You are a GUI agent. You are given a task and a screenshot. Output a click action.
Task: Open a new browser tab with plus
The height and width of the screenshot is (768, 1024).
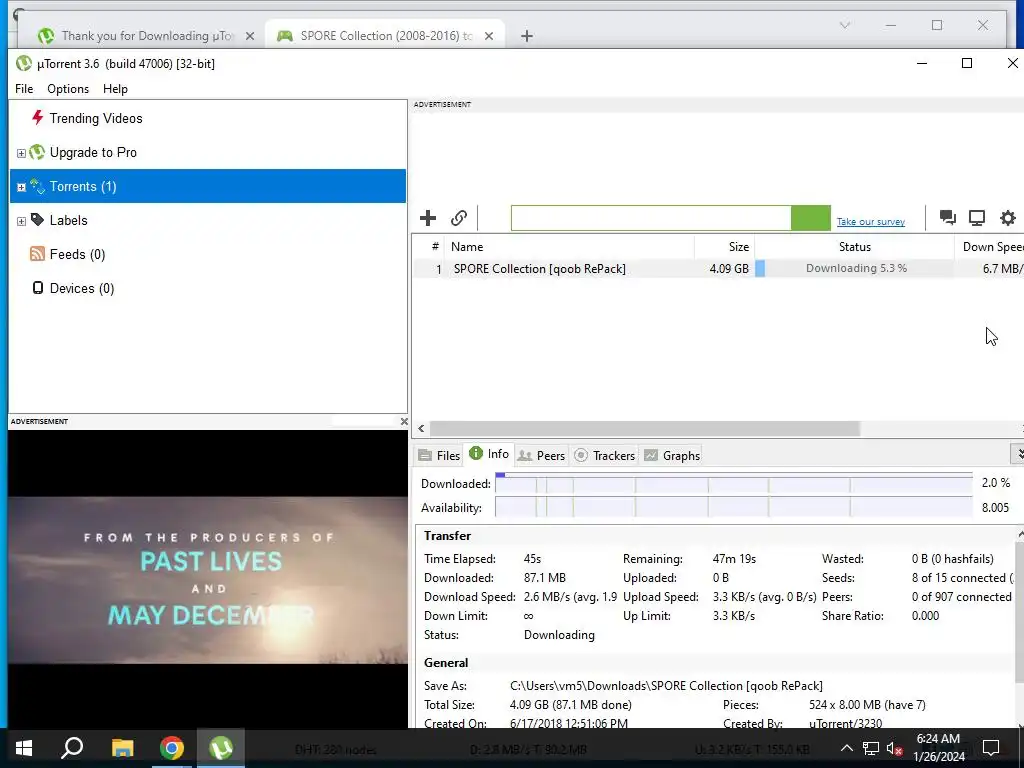pyautogui.click(x=527, y=36)
